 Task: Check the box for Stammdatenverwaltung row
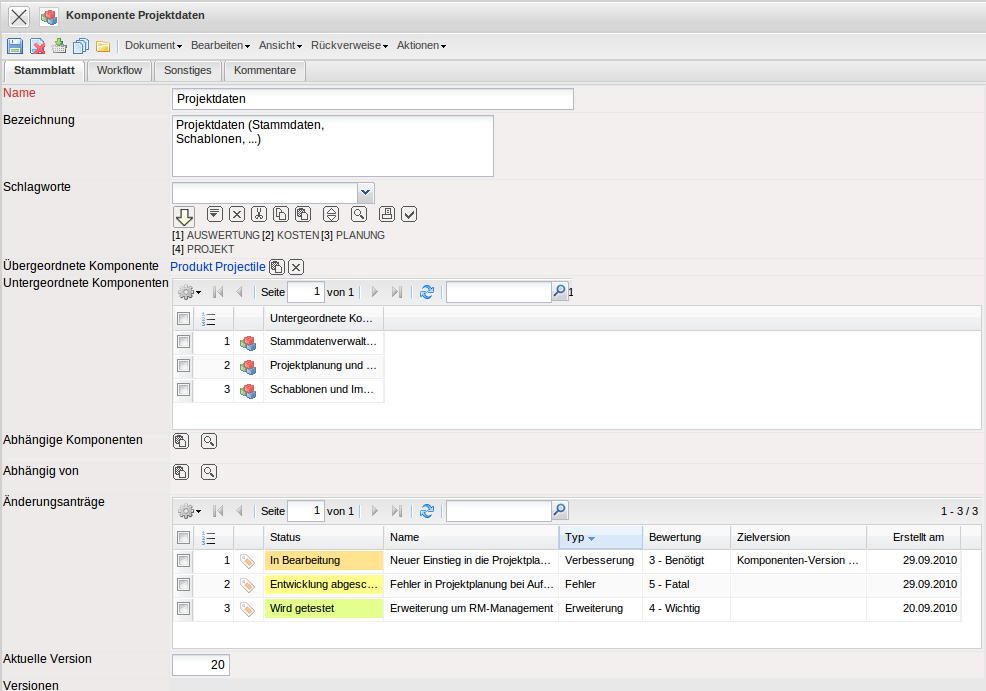pos(183,342)
